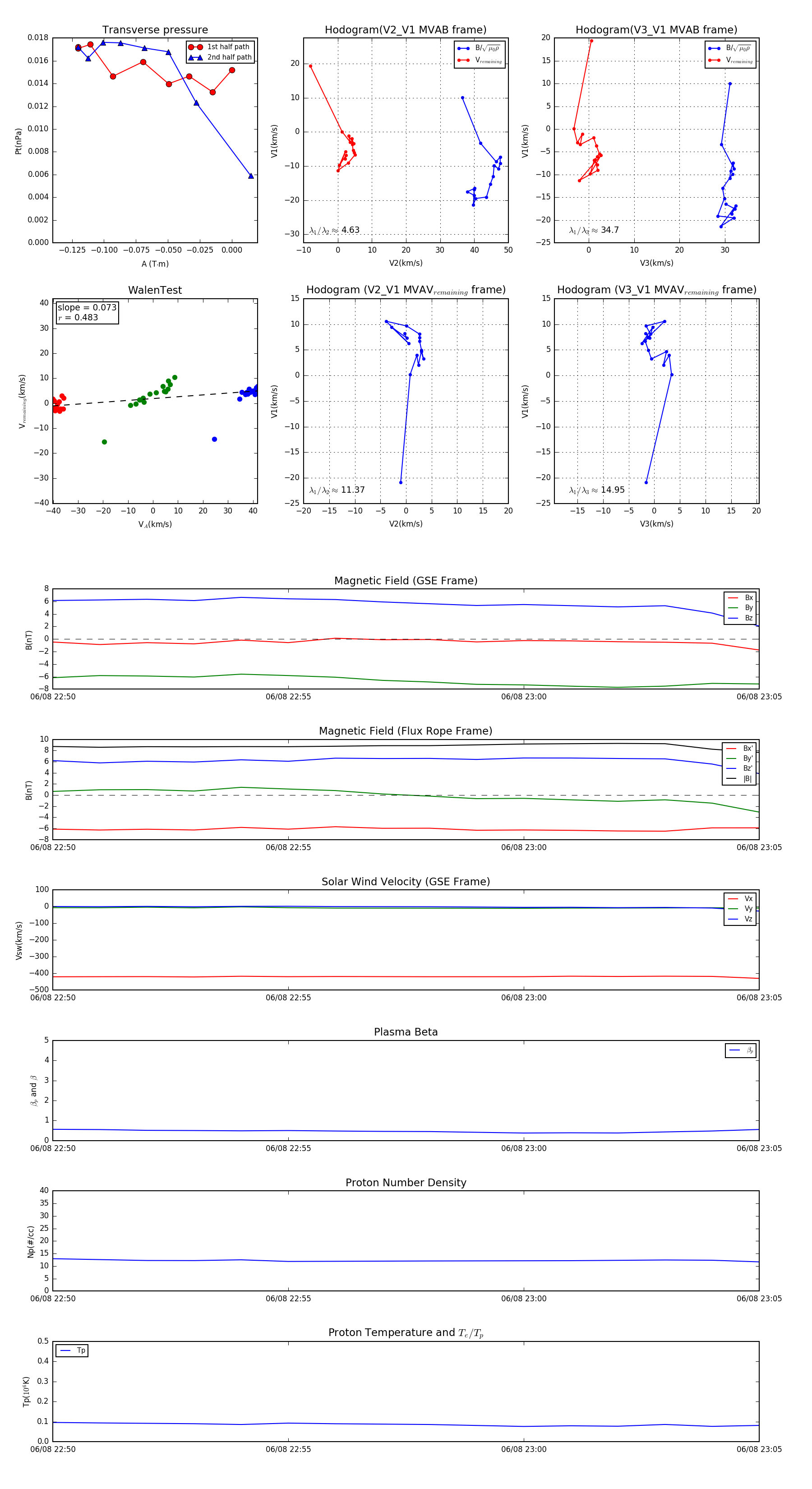Screen dimensions: 812x1489
Task: Click the "V3(km/s)" label under V3_V1 MVAB hodogram
Action: coord(656,264)
